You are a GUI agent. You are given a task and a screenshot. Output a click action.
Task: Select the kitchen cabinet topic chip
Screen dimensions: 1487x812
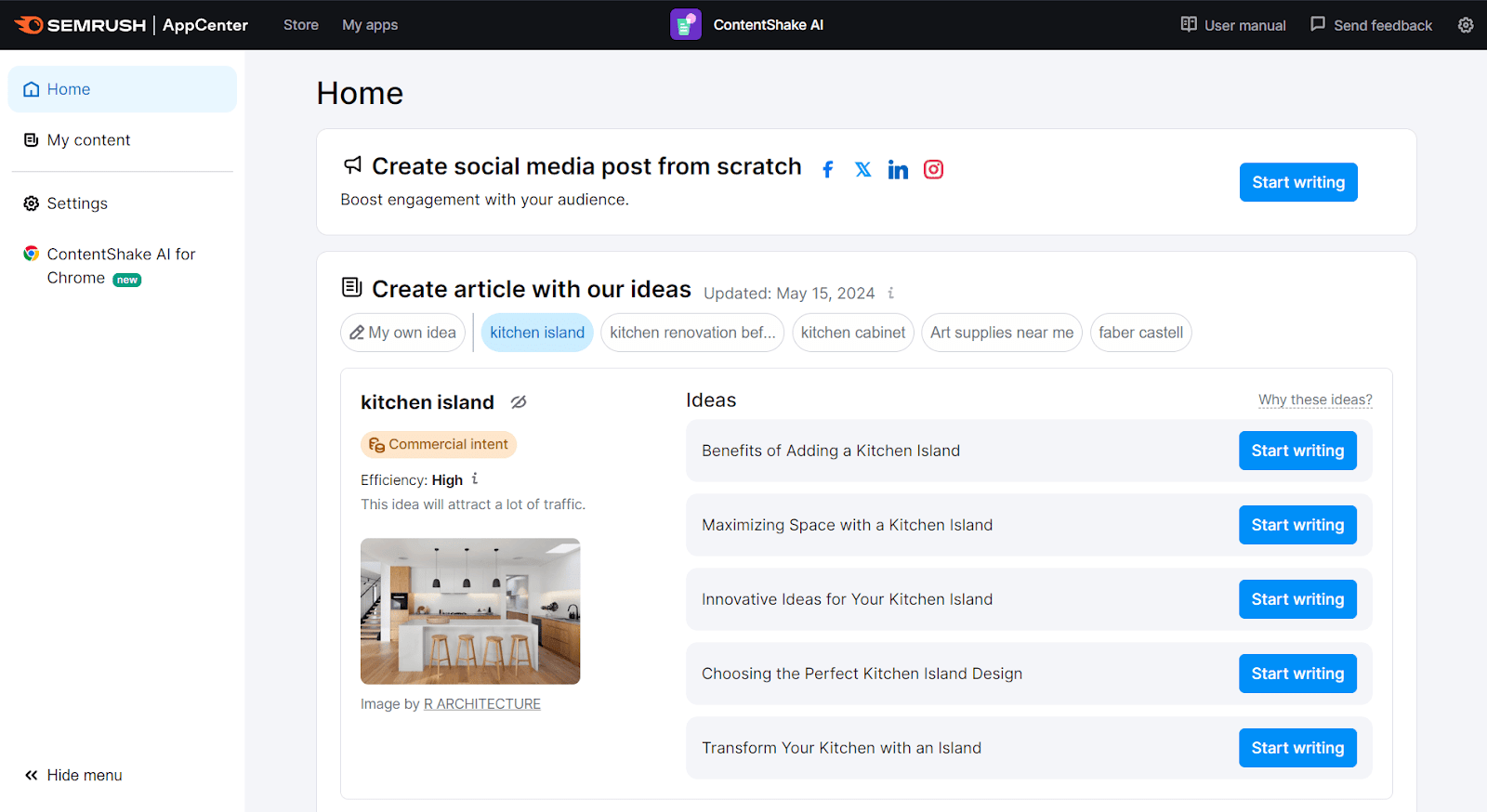pos(853,333)
